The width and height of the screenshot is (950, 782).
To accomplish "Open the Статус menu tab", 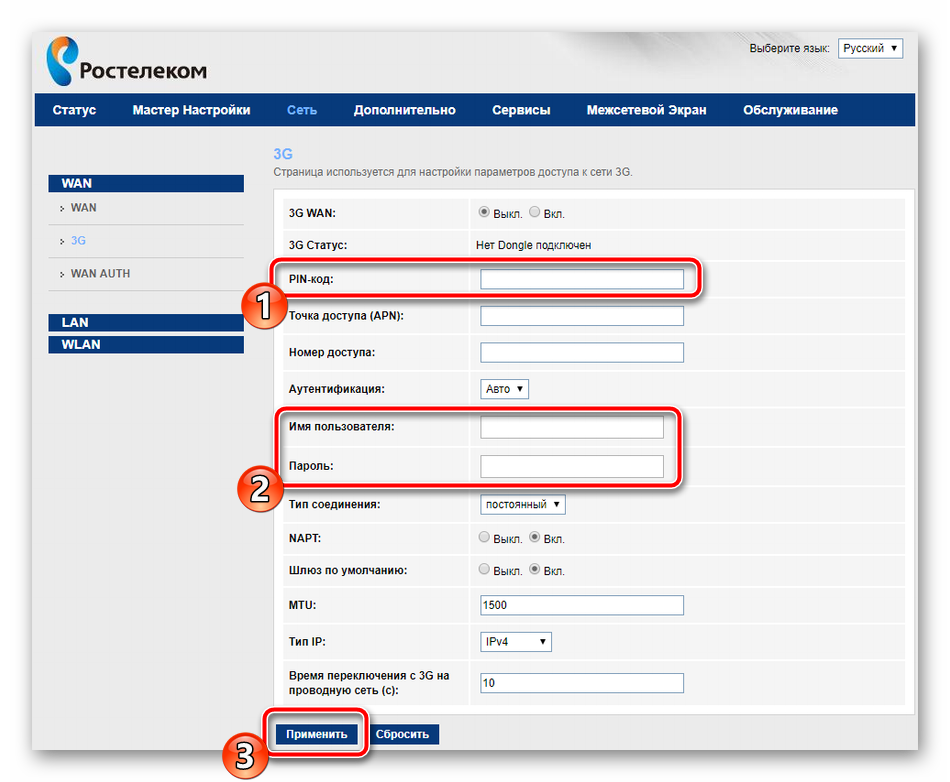I will (74, 110).
